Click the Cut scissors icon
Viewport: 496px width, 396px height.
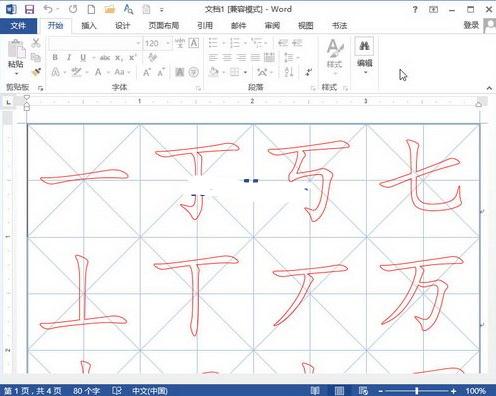point(36,43)
